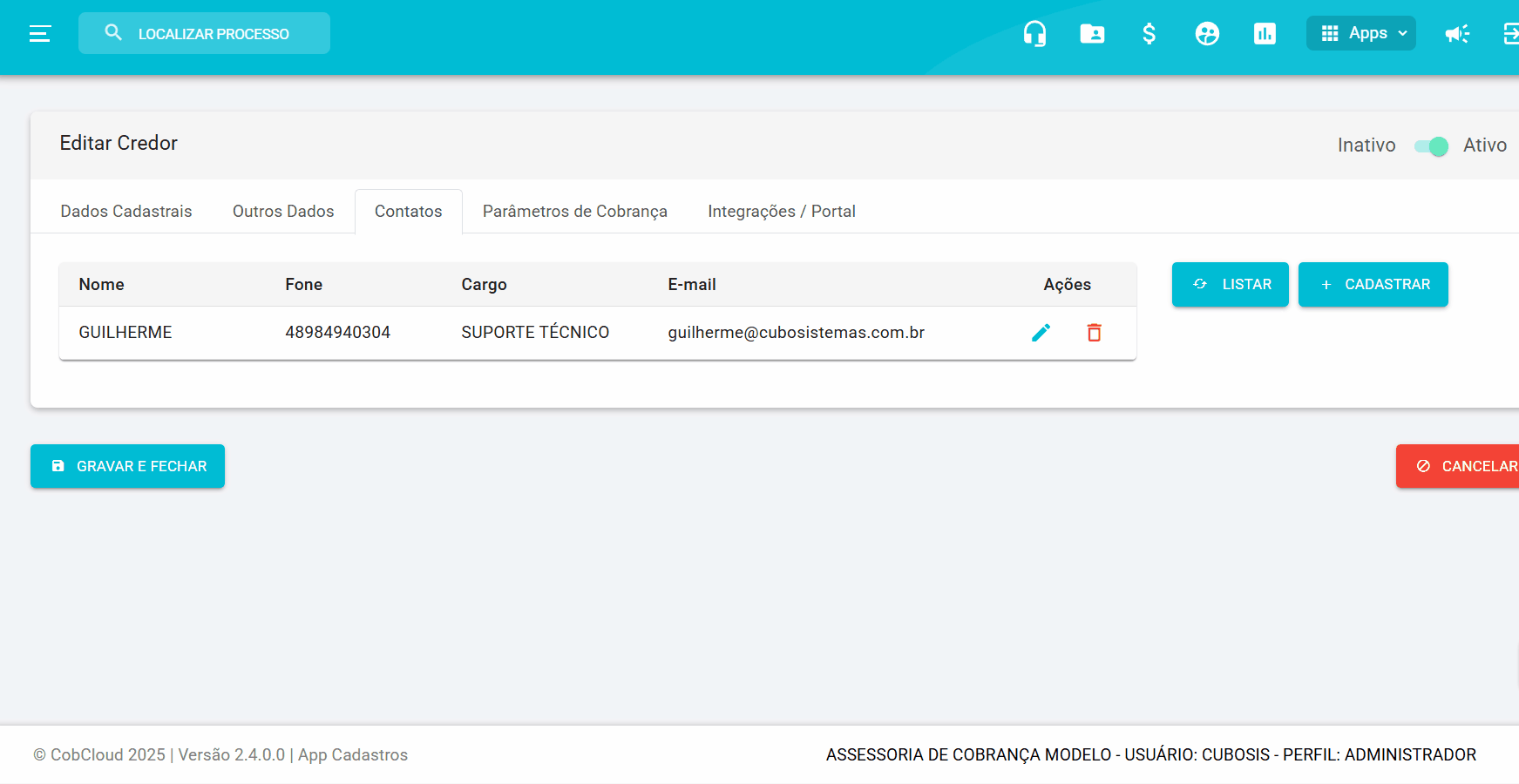Click the CobCloud 2025 version footer text
Image resolution: width=1519 pixels, height=784 pixels.
220,755
